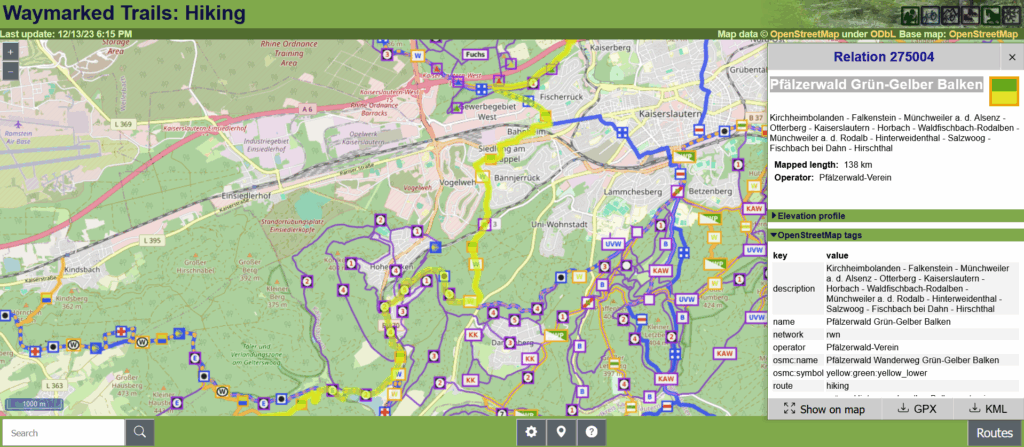Open the help question mark icon
The image size is (1024, 447).
(592, 432)
